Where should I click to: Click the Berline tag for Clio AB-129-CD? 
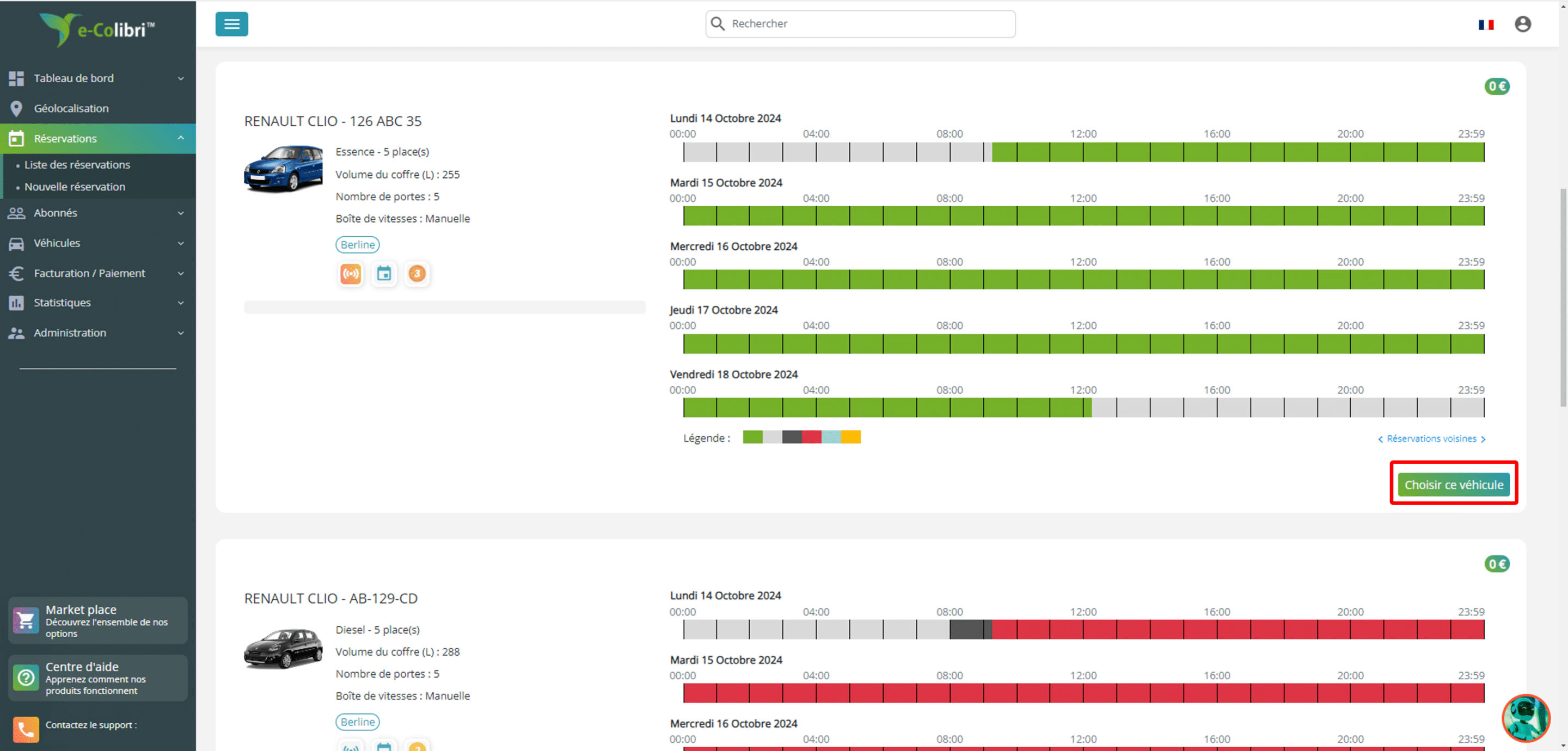pos(357,722)
